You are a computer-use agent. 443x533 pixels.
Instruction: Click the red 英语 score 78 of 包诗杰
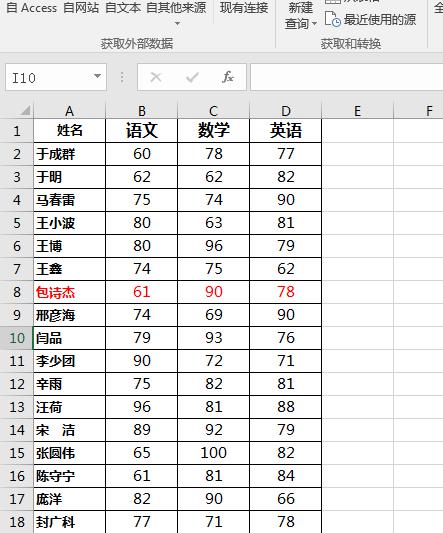pyautogui.click(x=286, y=292)
